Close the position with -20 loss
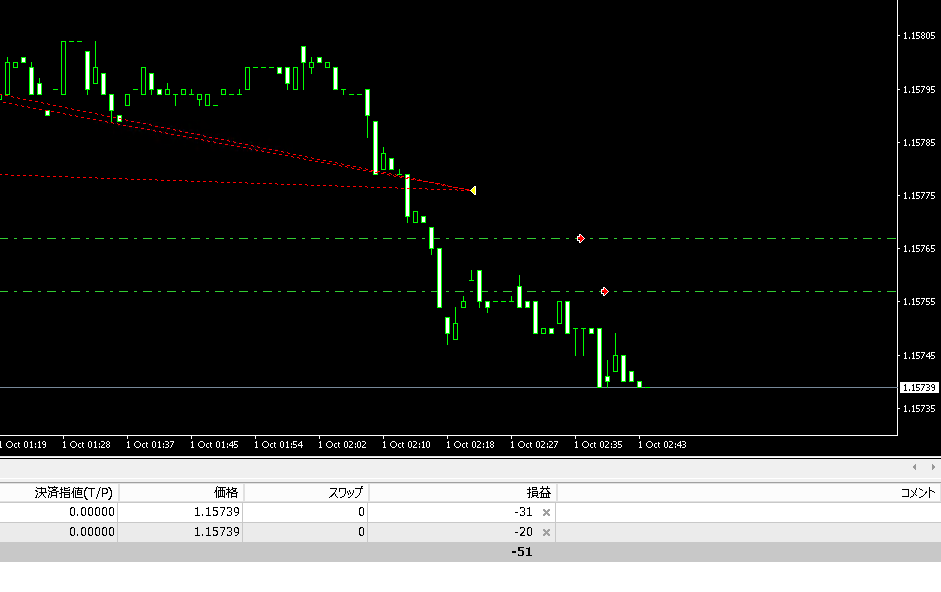Screen dimensions: 941x592 tap(546, 532)
